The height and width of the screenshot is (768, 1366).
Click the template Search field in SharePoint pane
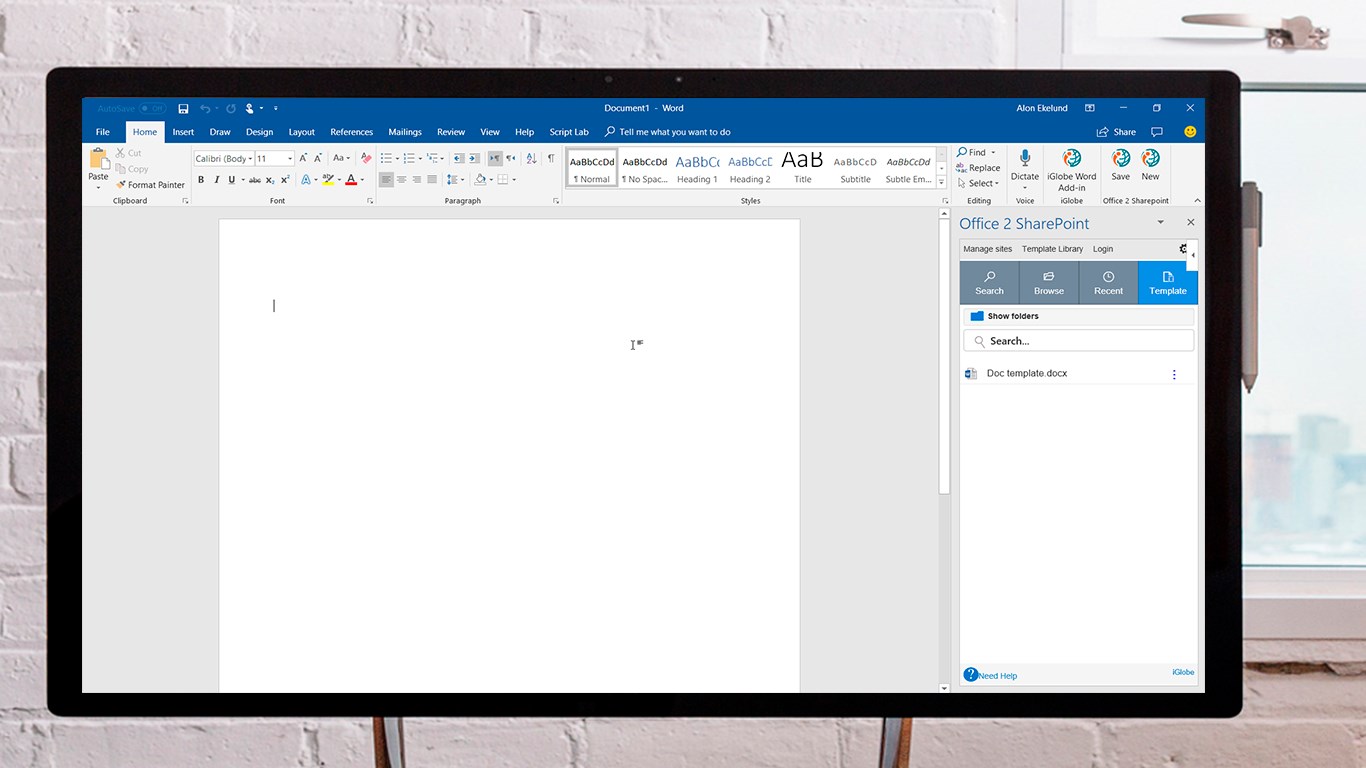1079,341
